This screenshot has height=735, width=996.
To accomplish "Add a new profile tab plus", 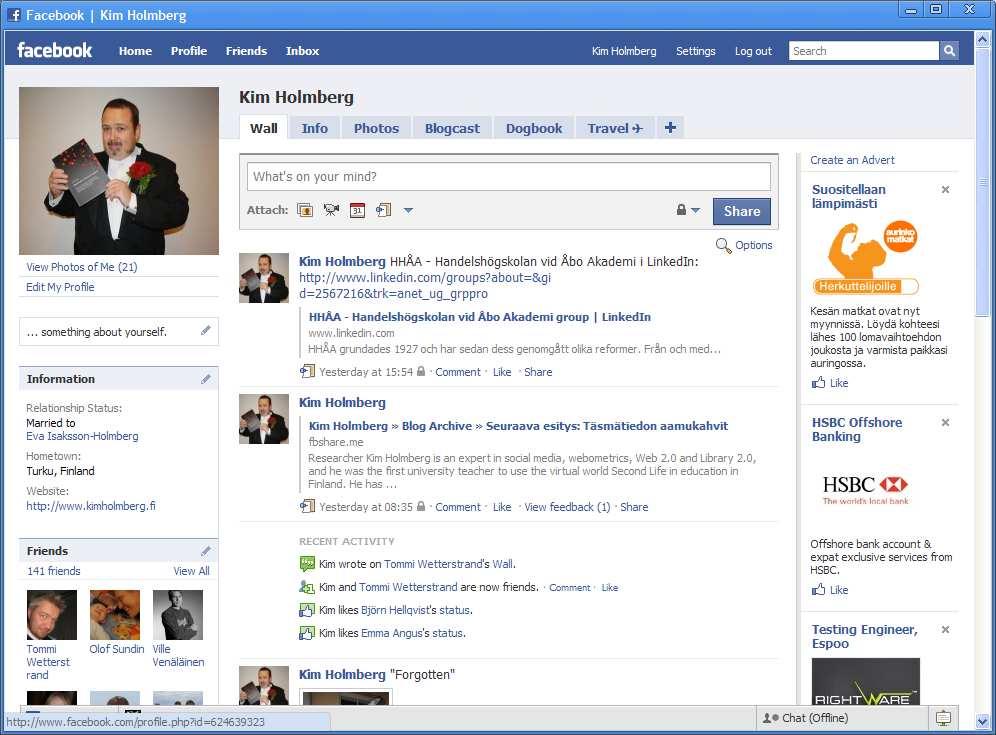I will [670, 128].
